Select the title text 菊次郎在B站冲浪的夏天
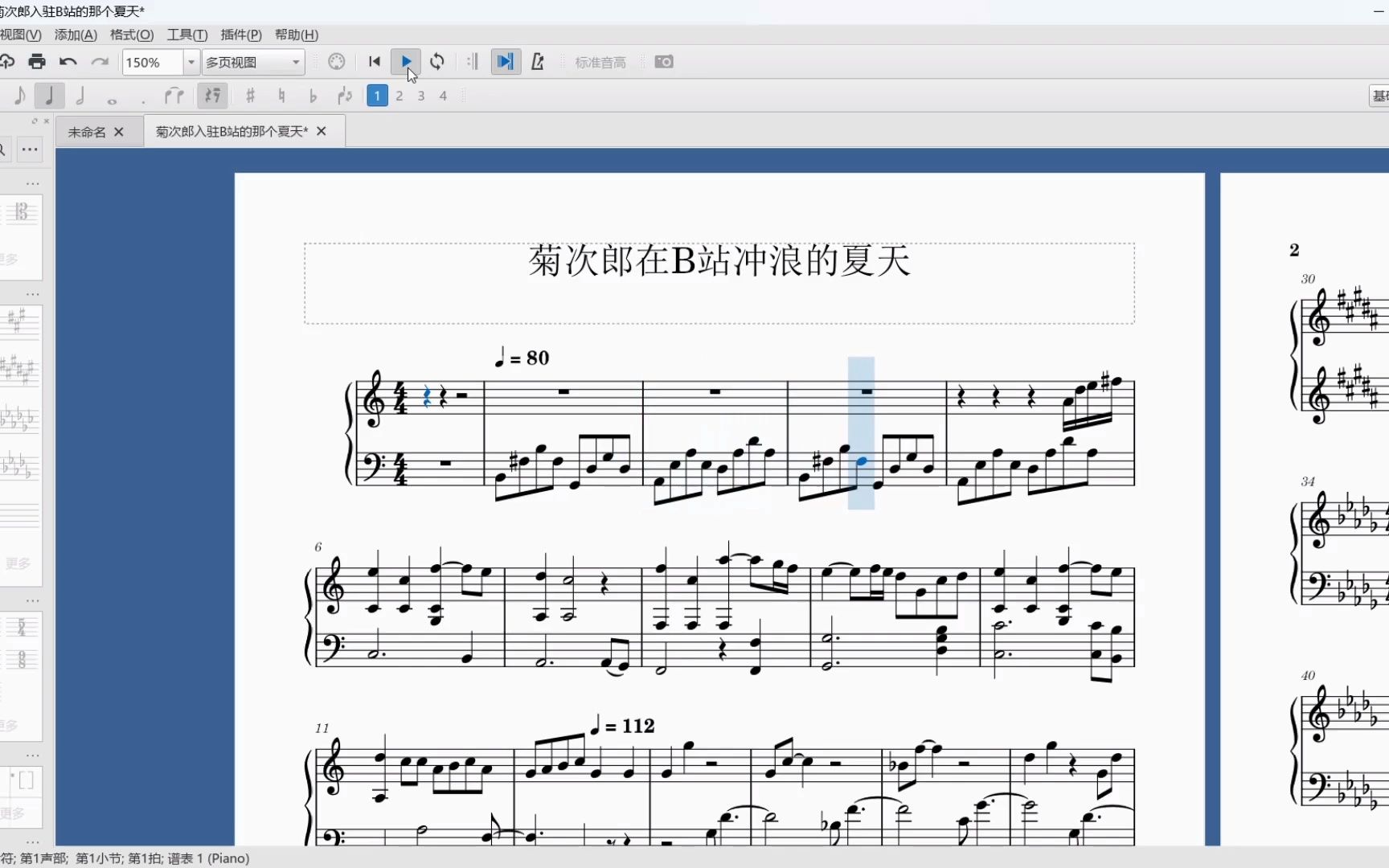Image resolution: width=1389 pixels, height=868 pixels. coord(719,260)
